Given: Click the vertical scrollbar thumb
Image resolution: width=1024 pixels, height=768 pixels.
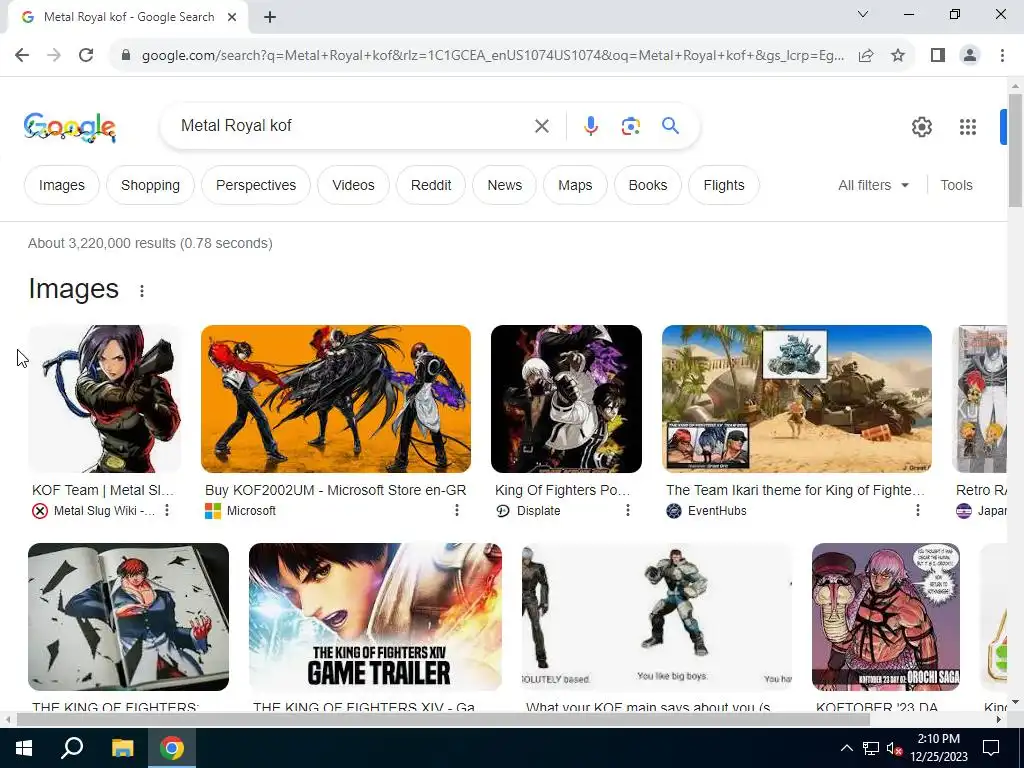Looking at the screenshot, I should click(x=1015, y=150).
